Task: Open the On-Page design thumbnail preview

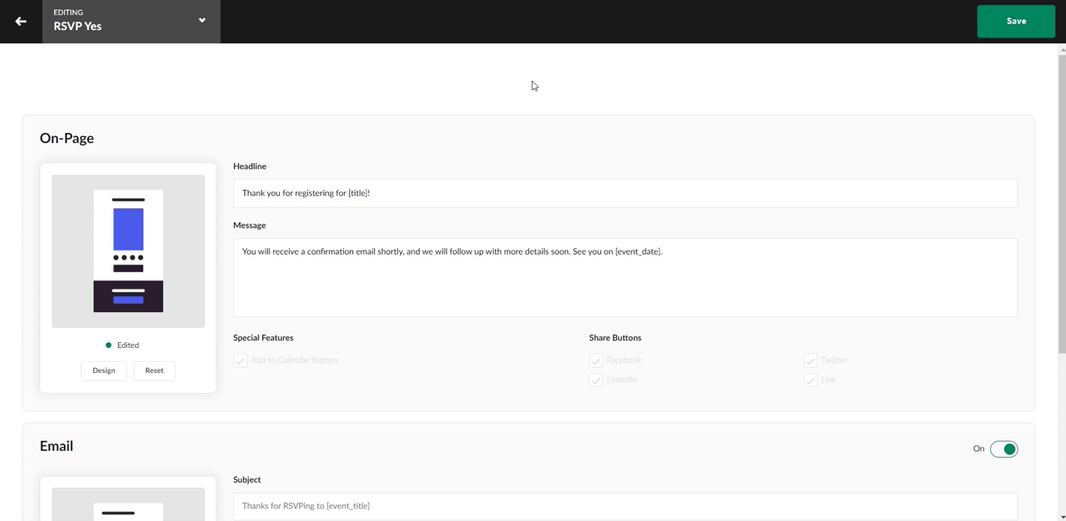Action: click(x=128, y=251)
